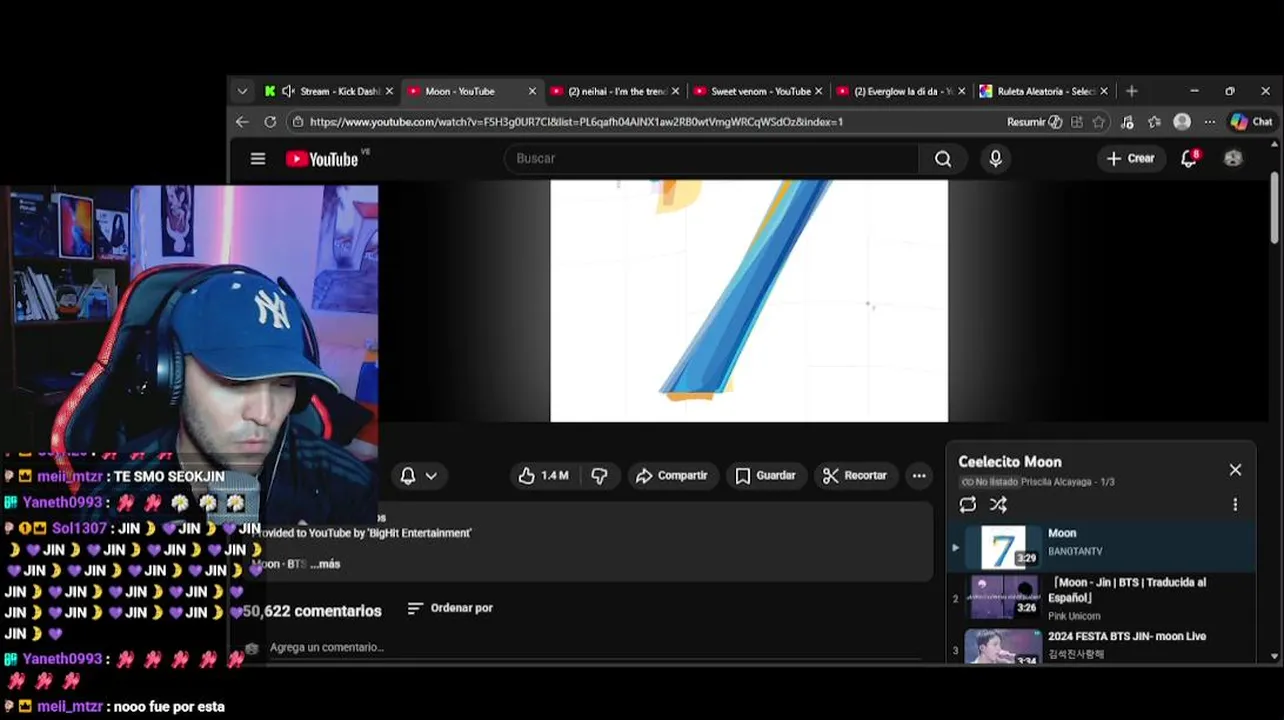Open a new browser tab
The height and width of the screenshot is (720, 1284).
tap(1131, 91)
